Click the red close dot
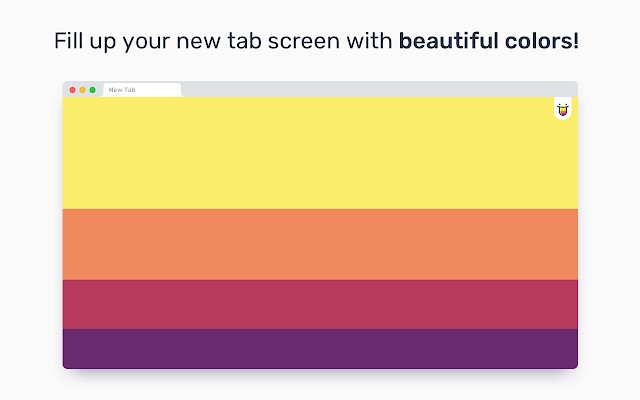 pos(73,90)
